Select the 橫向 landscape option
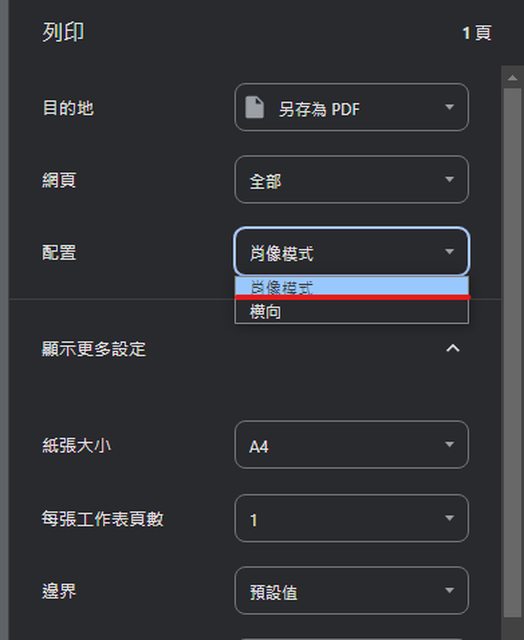The height and width of the screenshot is (640, 524). [351, 312]
